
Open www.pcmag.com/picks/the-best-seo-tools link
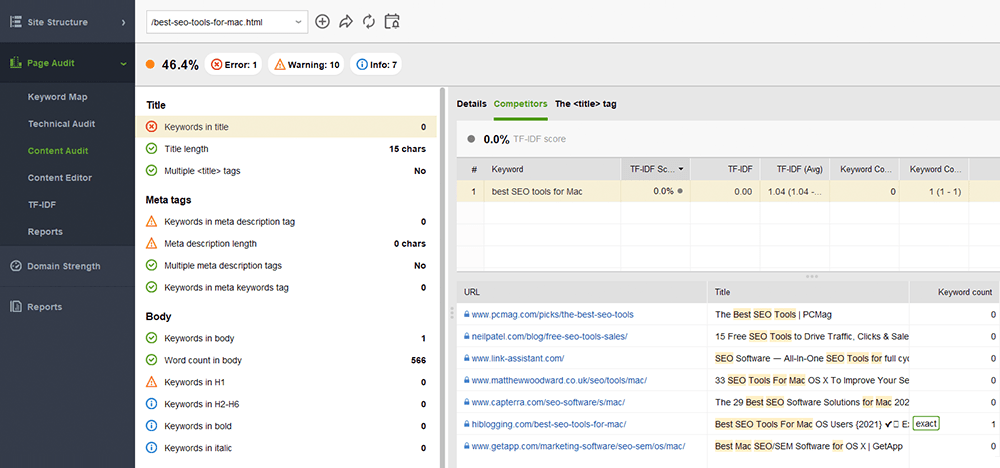552,314
